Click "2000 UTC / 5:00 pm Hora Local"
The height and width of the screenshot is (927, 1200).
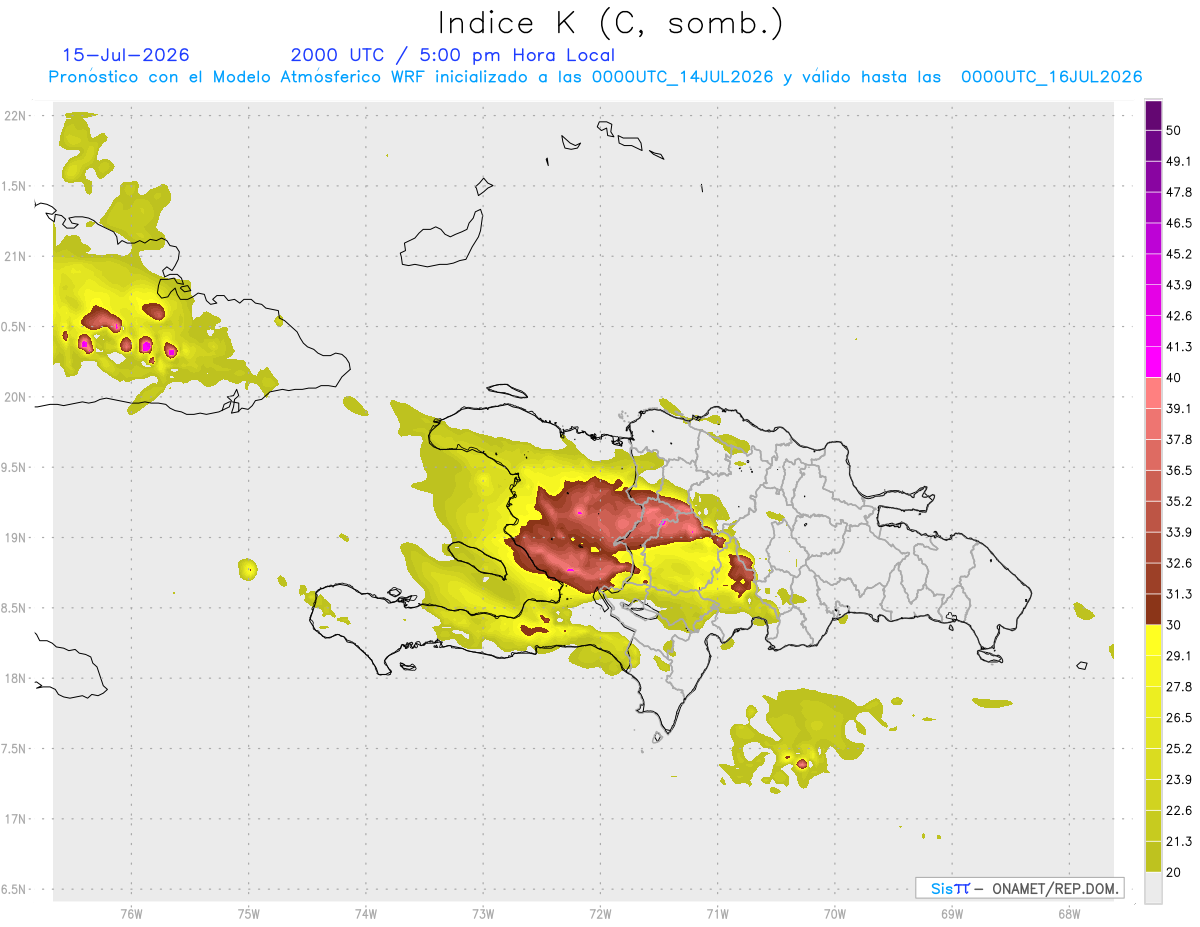point(453,55)
